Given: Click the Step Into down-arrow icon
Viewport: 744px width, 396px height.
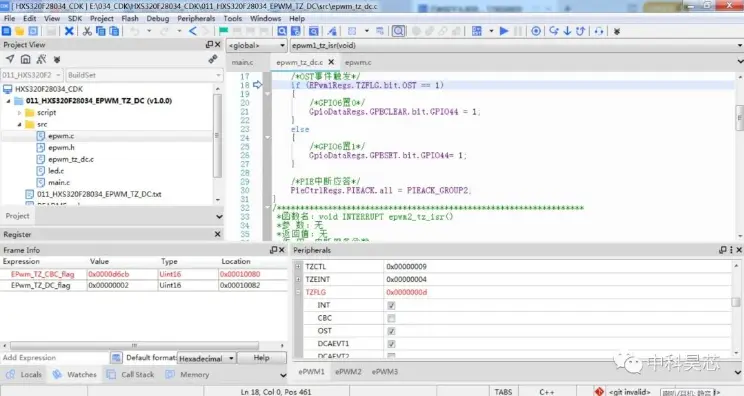Looking at the screenshot, I should tap(567, 31).
